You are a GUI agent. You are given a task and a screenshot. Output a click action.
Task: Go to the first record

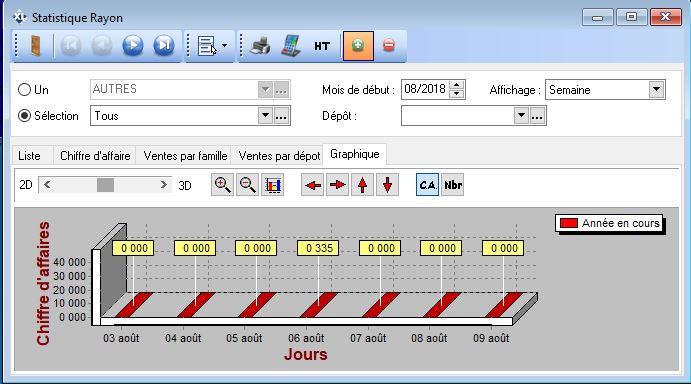(x=71, y=45)
